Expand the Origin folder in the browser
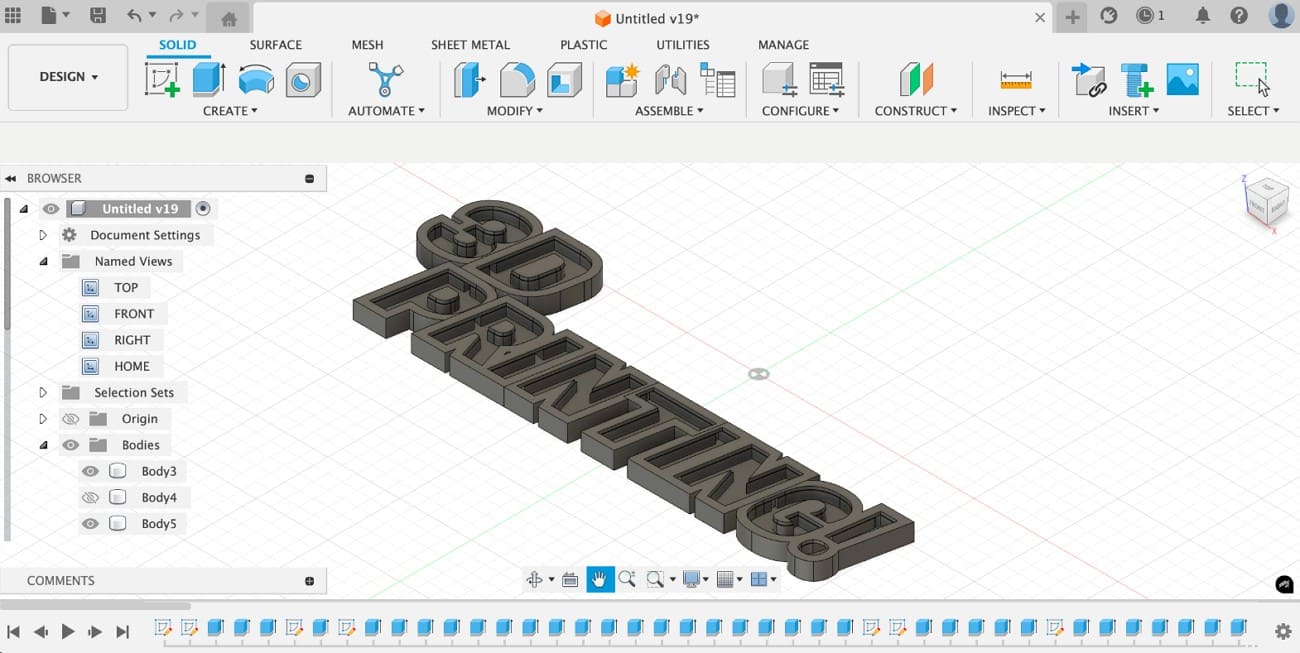The height and width of the screenshot is (653, 1300). (43, 418)
